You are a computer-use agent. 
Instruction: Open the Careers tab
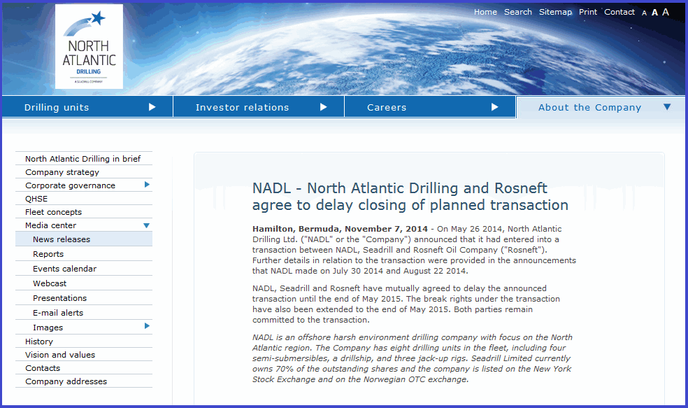430,107
